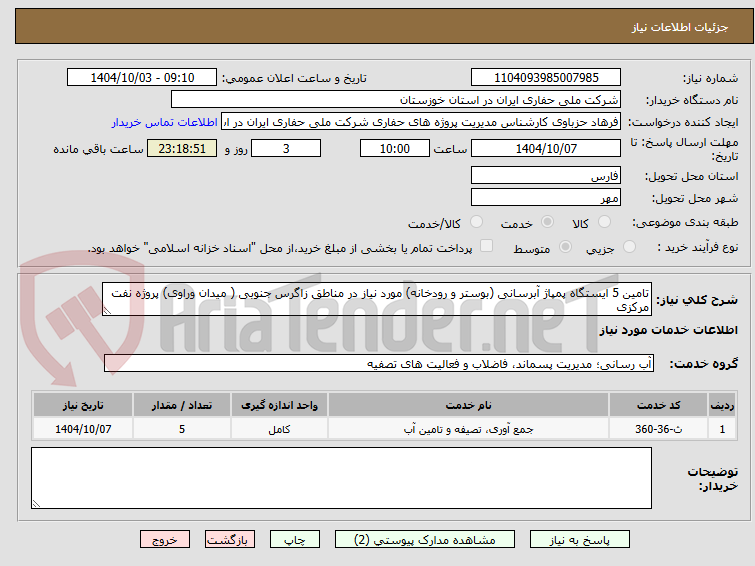The image size is (755, 566).
Task: Click the شرح کلی نیاز description textarea
Action: (377, 300)
